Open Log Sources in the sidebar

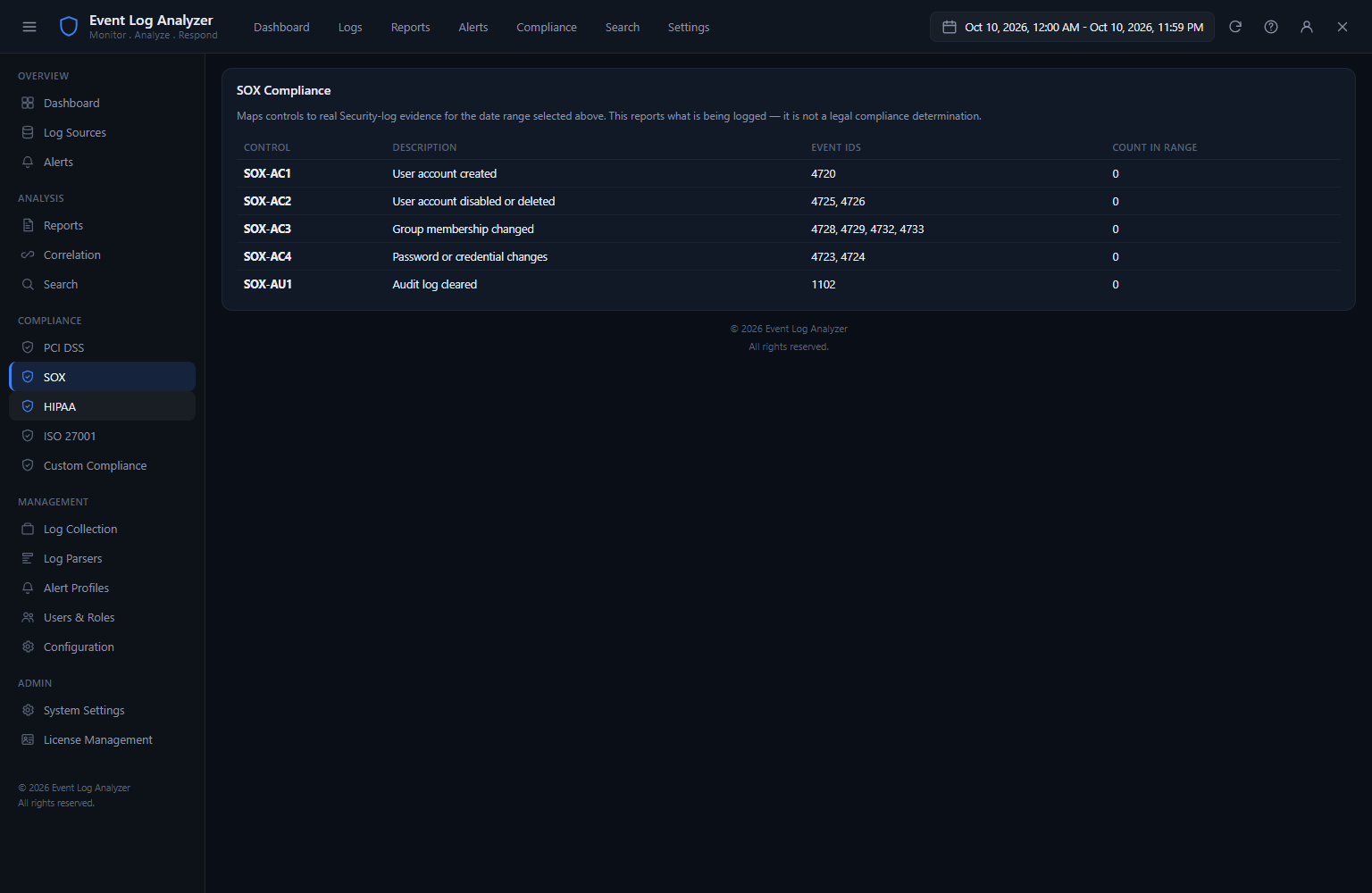(x=102, y=132)
